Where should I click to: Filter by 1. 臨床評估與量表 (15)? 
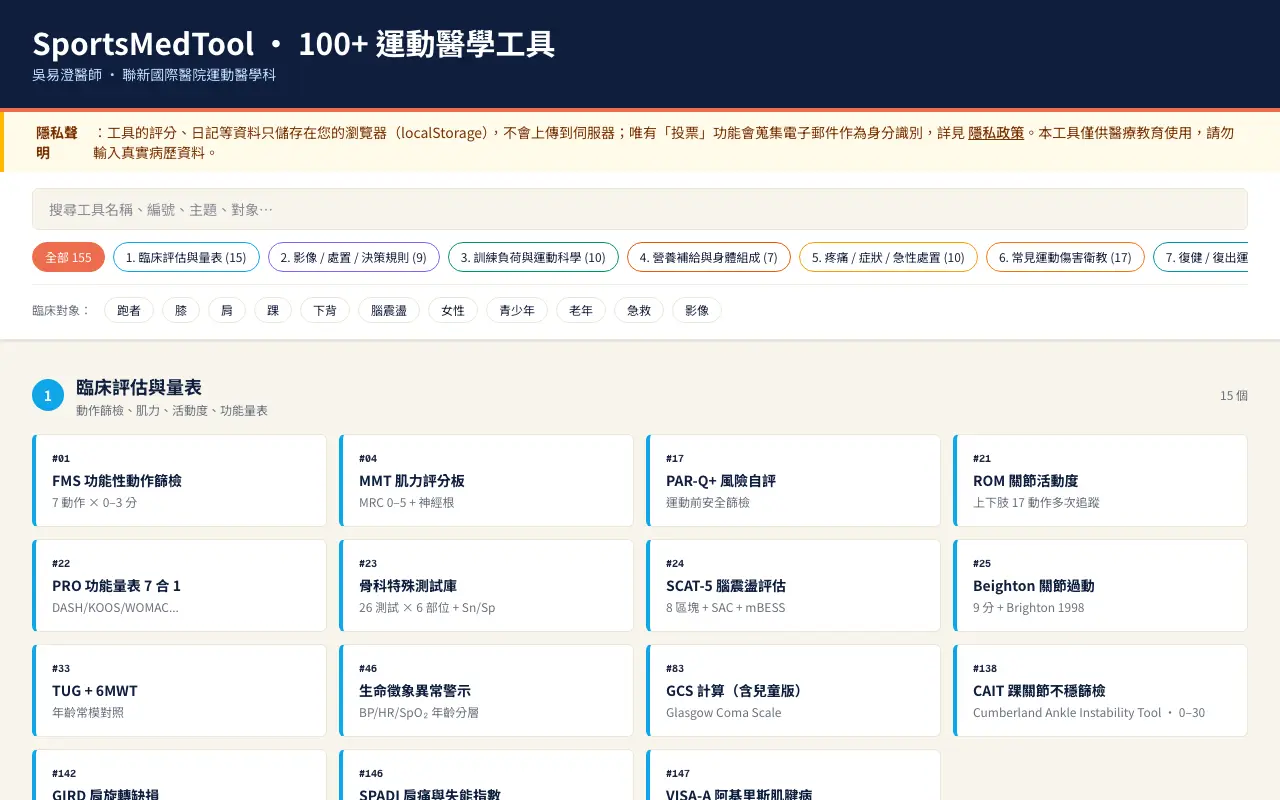(186, 257)
